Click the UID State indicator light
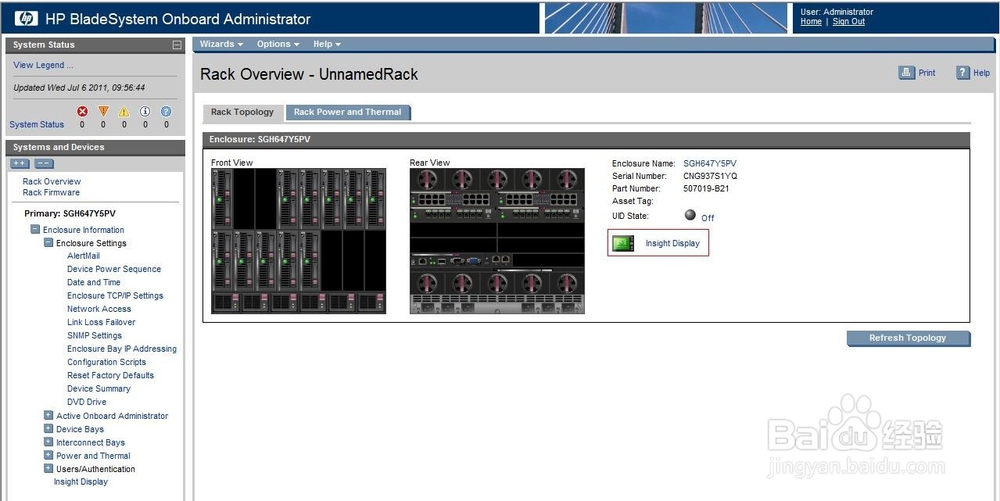Viewport: 1000px width, 501px height. [x=690, y=215]
